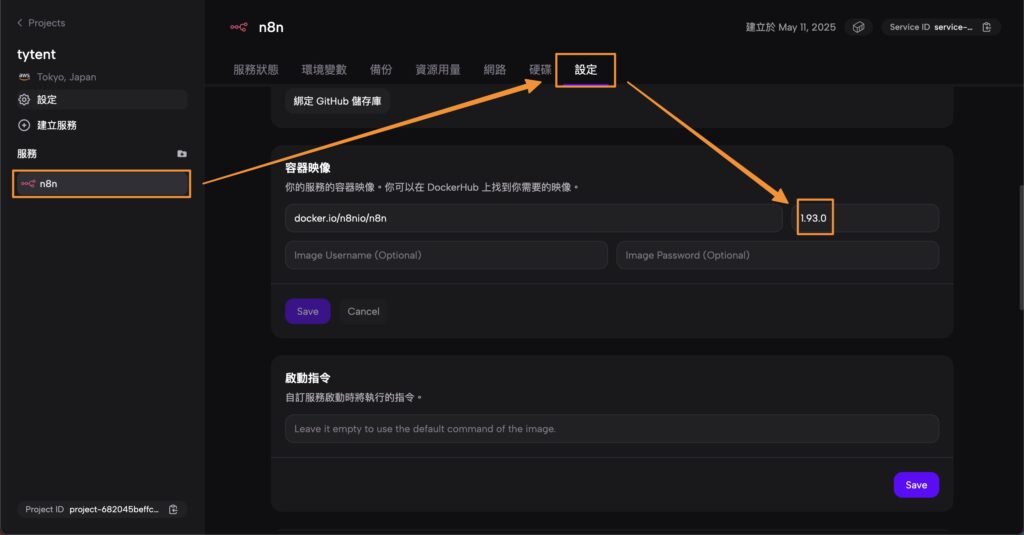
Task: Click 綁定 GitHub 儲存庫 button
Action: pos(337,101)
